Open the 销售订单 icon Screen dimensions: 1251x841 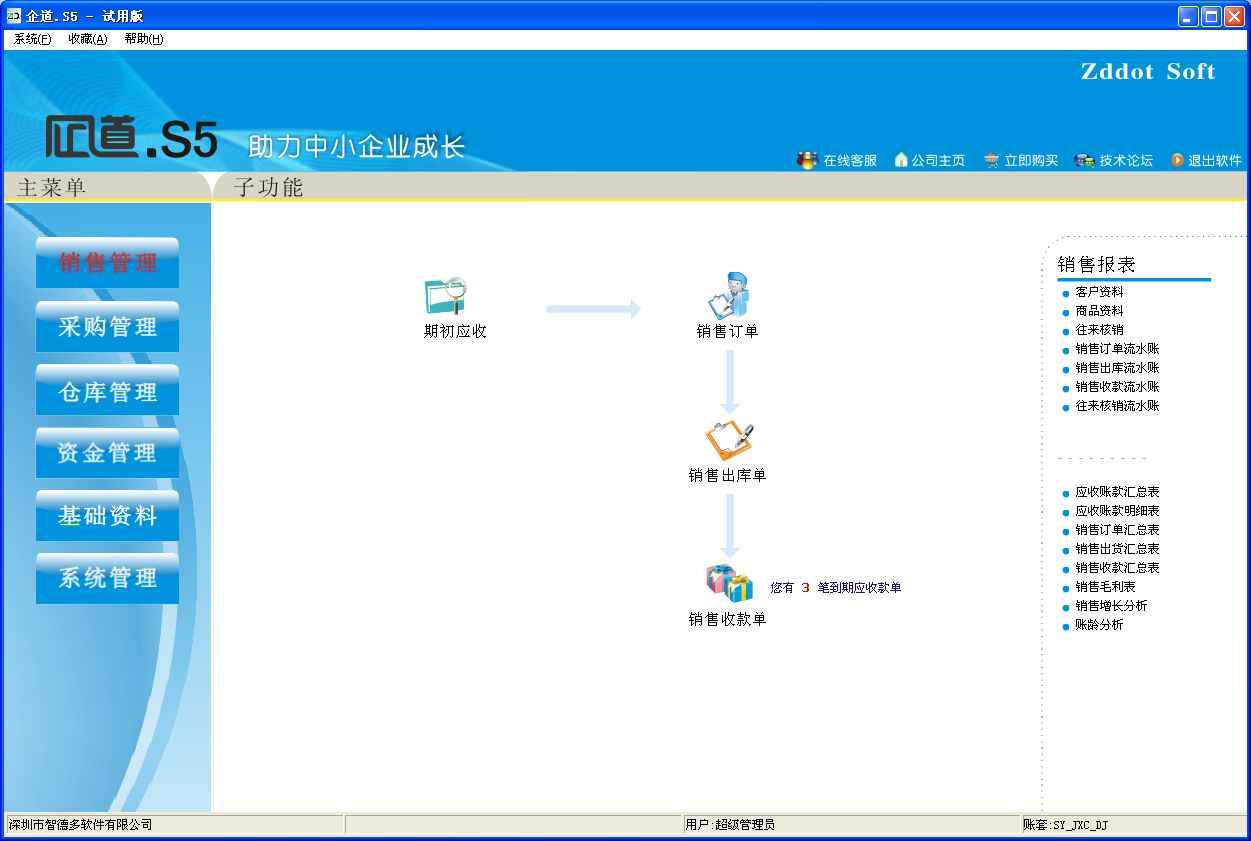[728, 295]
